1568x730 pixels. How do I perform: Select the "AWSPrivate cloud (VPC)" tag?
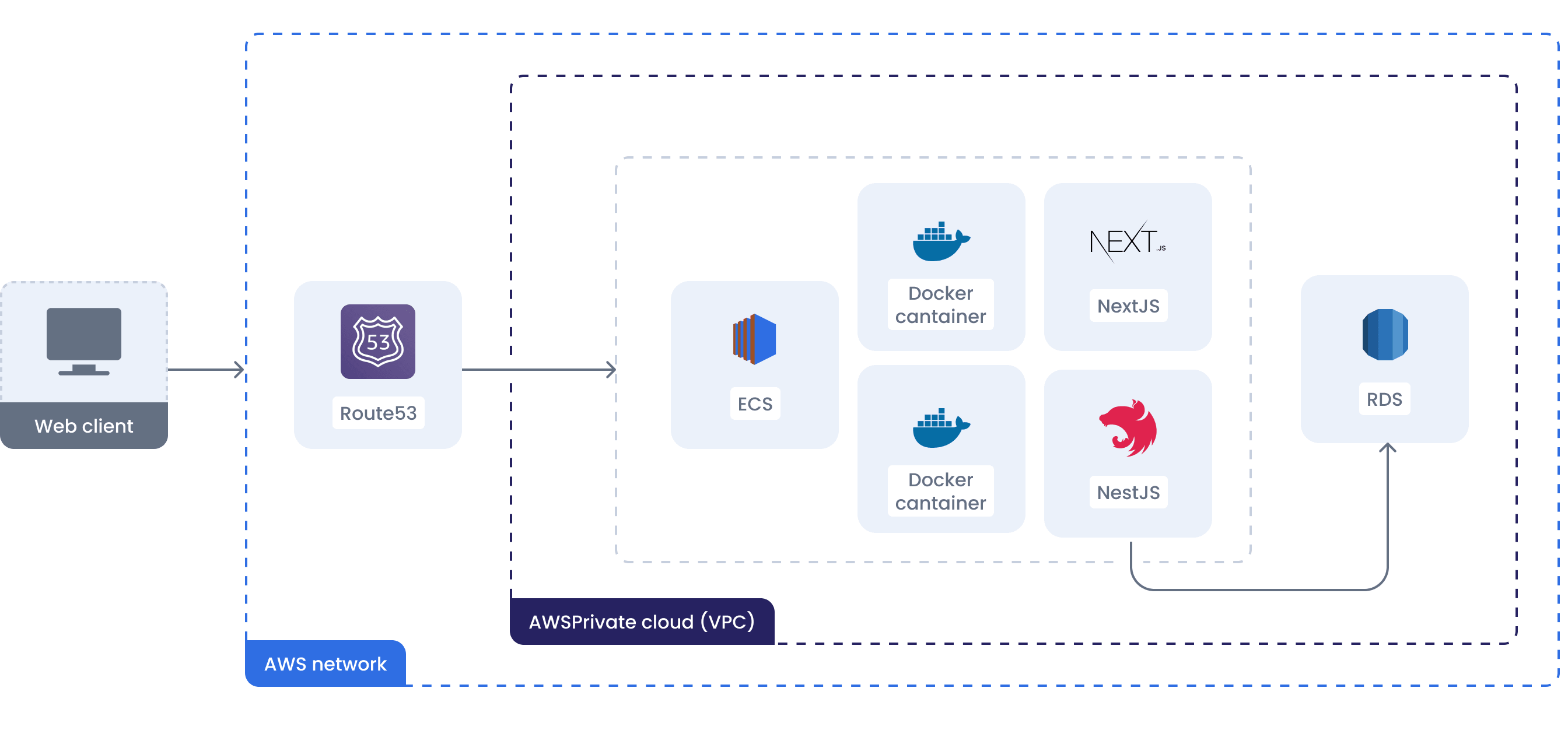click(642, 621)
